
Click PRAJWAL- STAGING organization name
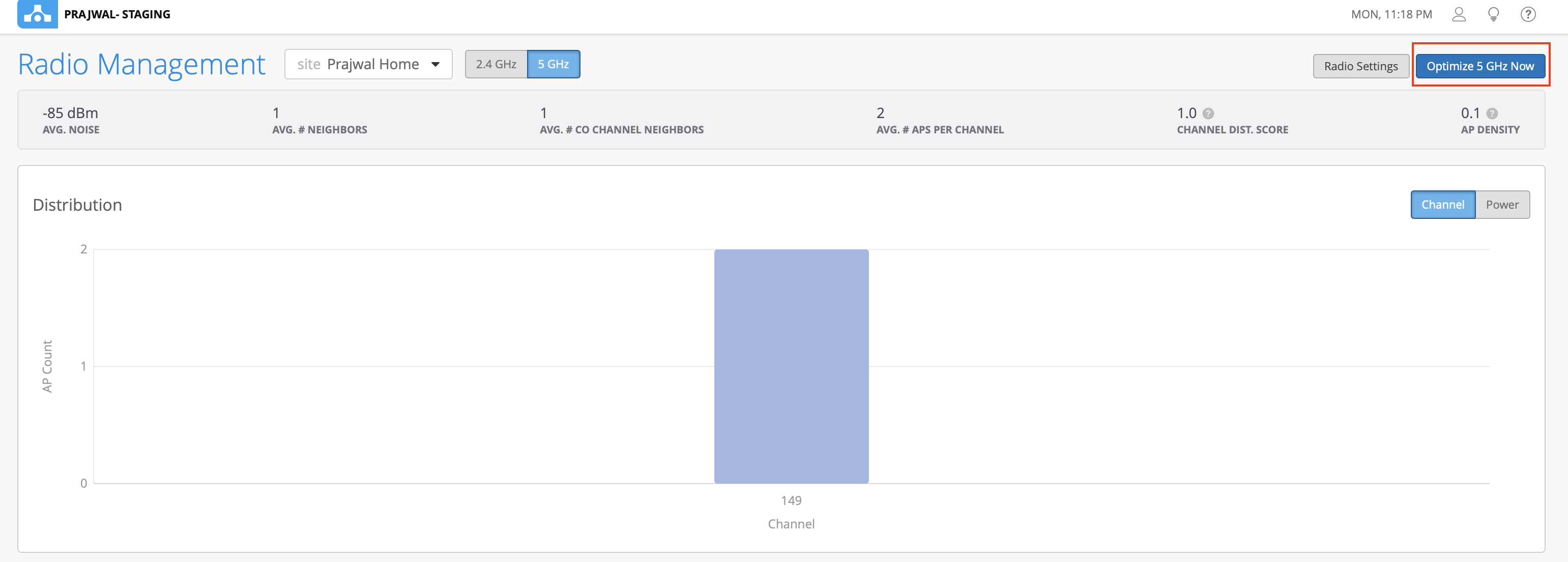117,14
